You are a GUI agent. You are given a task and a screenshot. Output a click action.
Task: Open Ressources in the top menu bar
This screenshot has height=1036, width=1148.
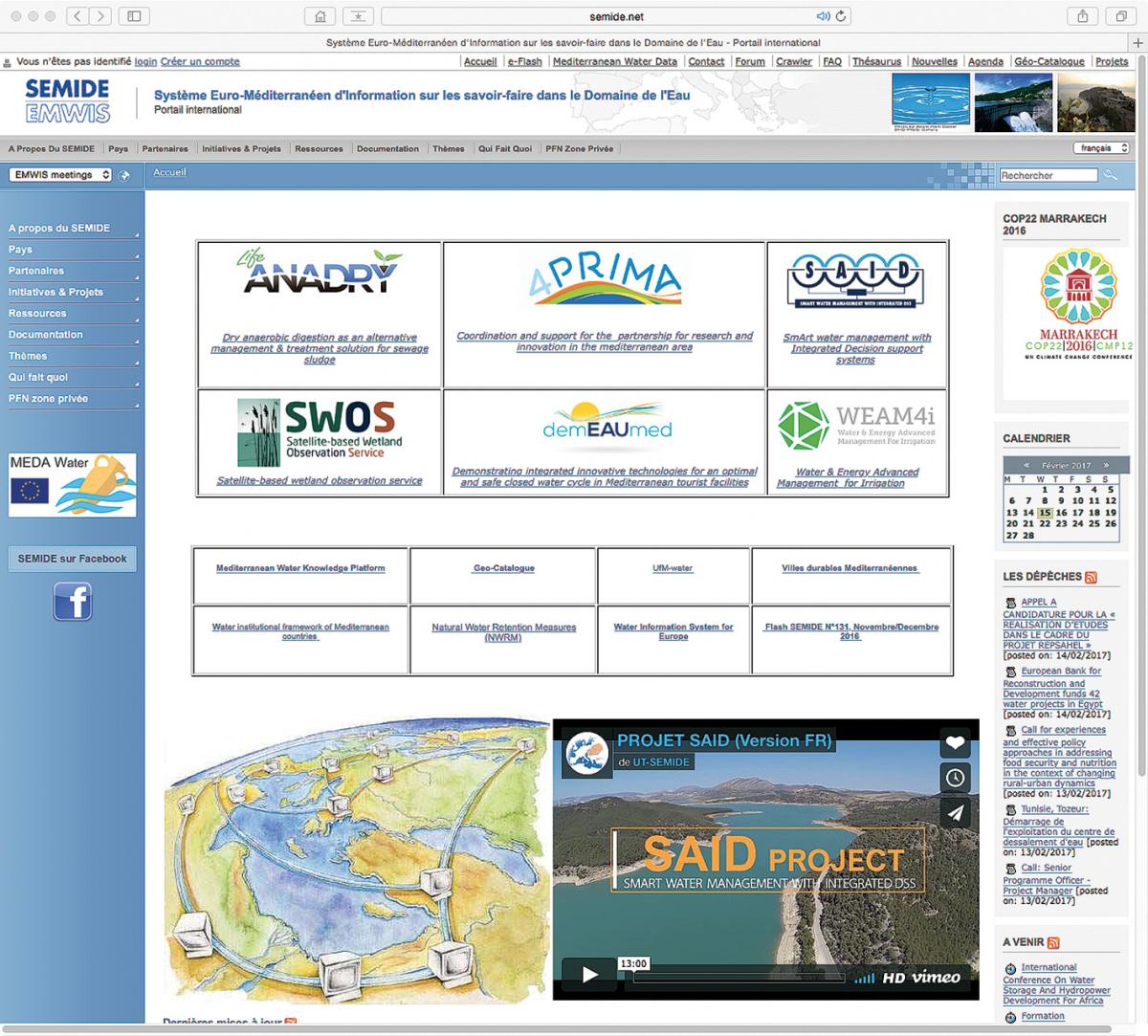click(319, 148)
